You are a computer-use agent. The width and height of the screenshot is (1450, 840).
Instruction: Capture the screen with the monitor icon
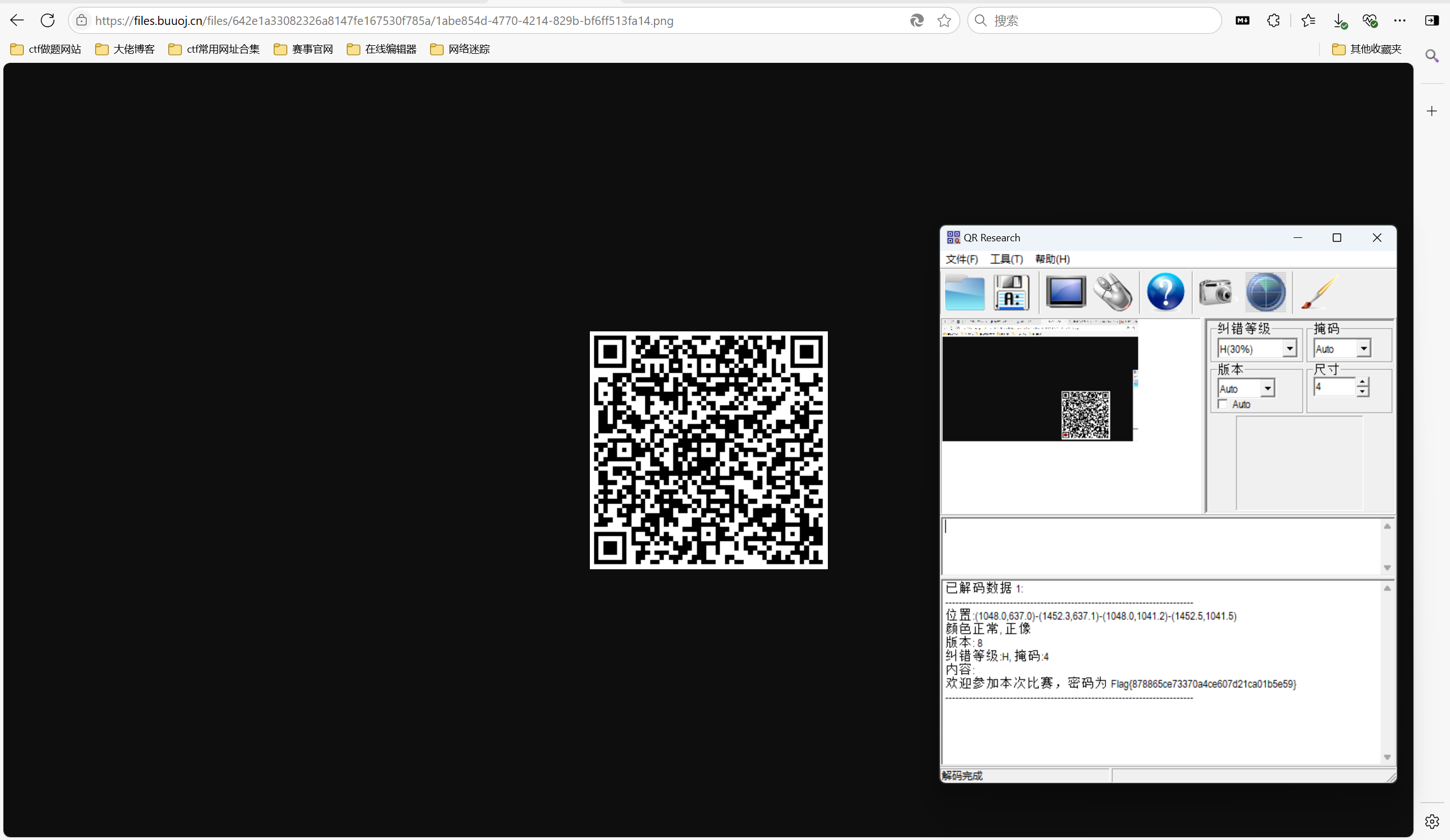(x=1066, y=292)
